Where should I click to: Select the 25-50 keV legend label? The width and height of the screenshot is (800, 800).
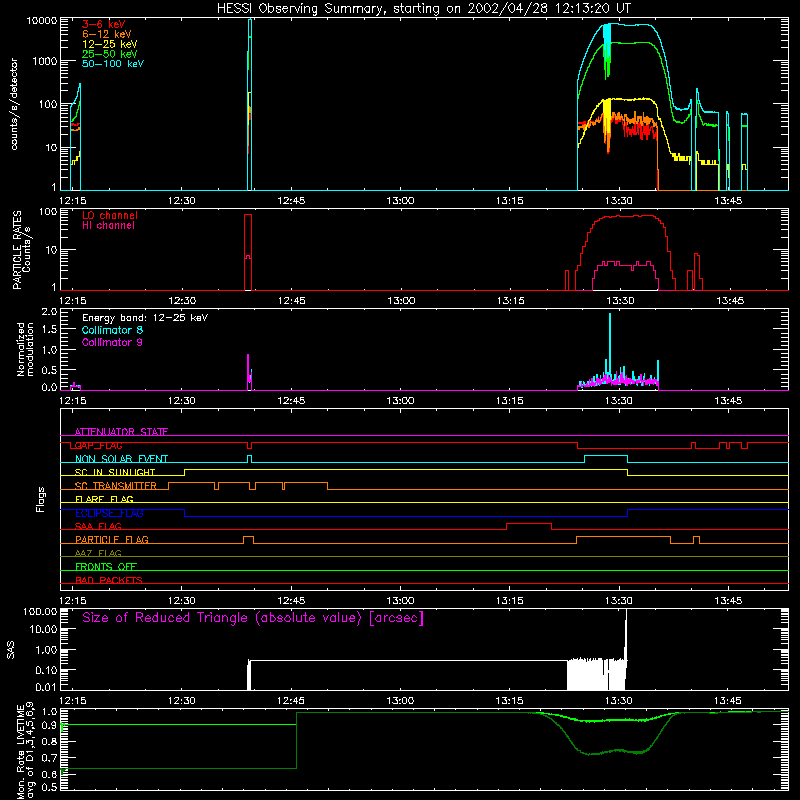(x=110, y=54)
